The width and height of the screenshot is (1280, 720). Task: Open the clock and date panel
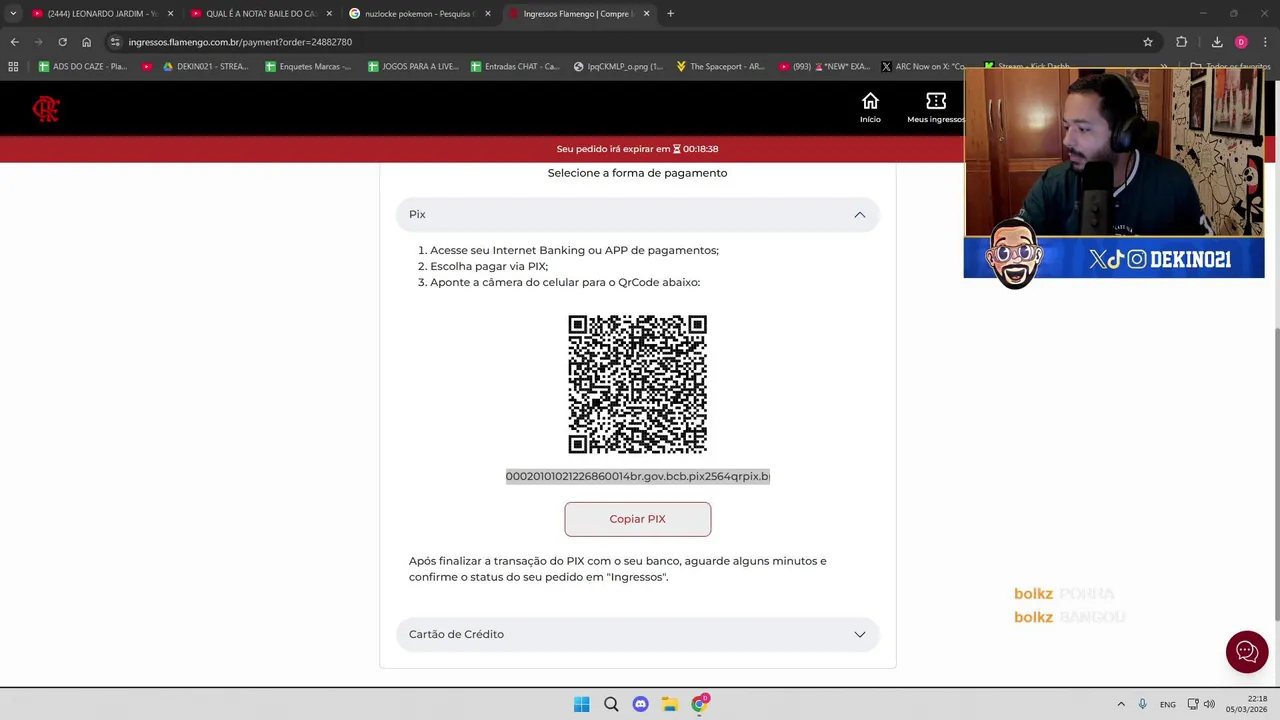1247,704
